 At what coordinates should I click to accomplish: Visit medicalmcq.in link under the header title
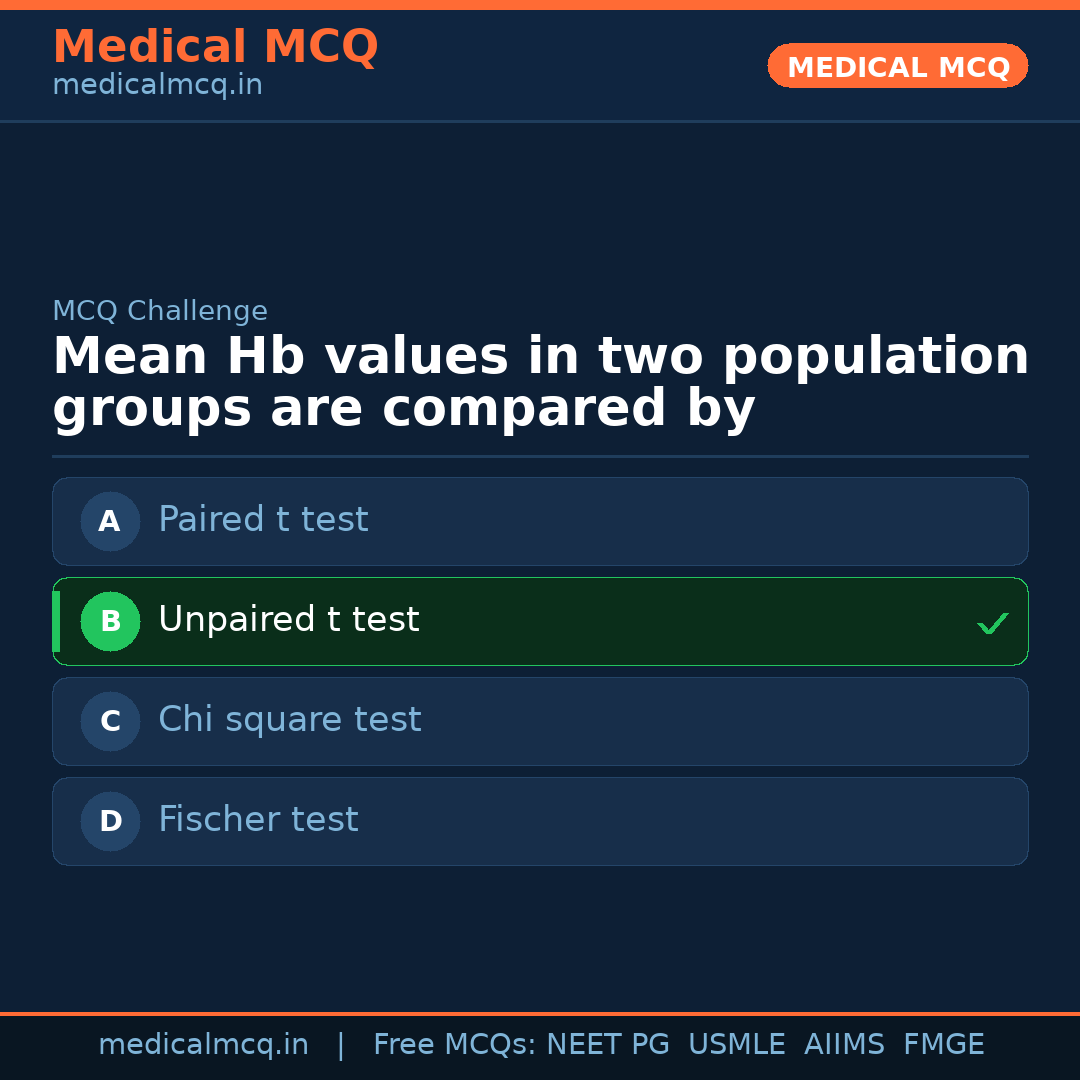point(157,85)
